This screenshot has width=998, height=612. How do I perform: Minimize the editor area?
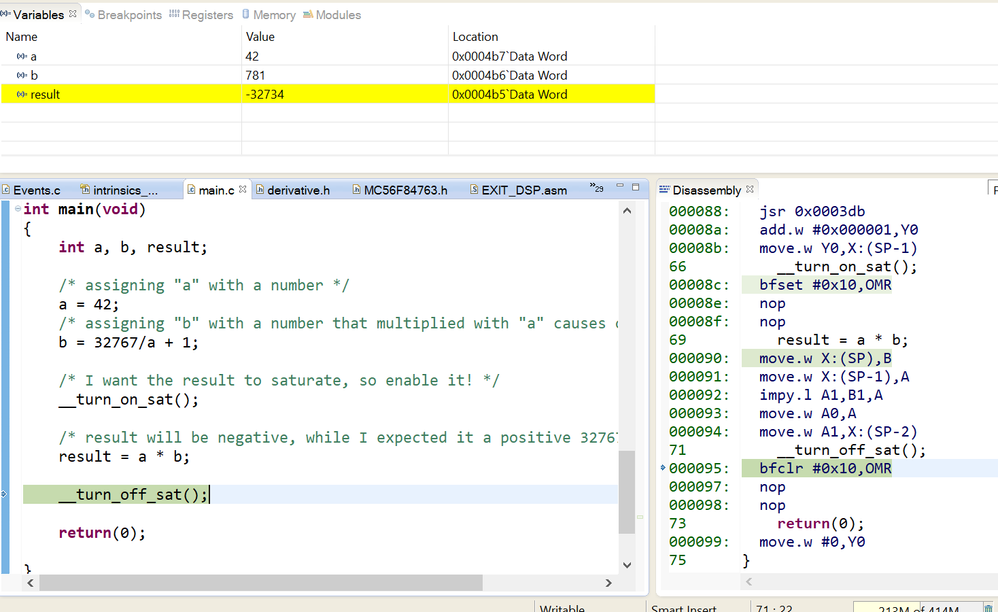[x=619, y=186]
